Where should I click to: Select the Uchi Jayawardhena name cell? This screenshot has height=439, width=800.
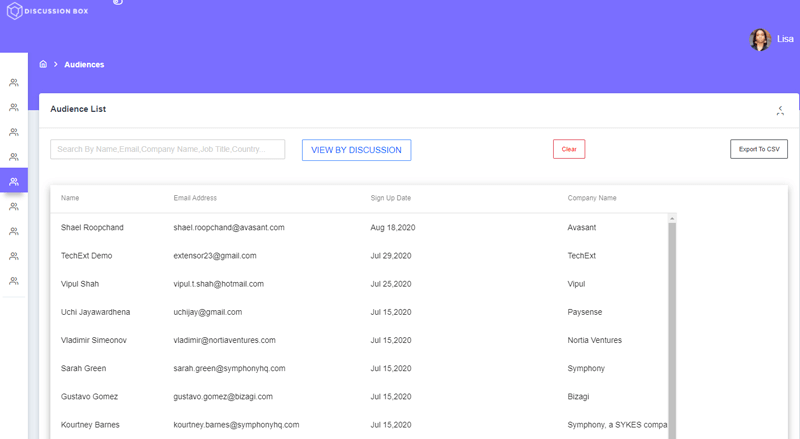[x=95, y=312]
